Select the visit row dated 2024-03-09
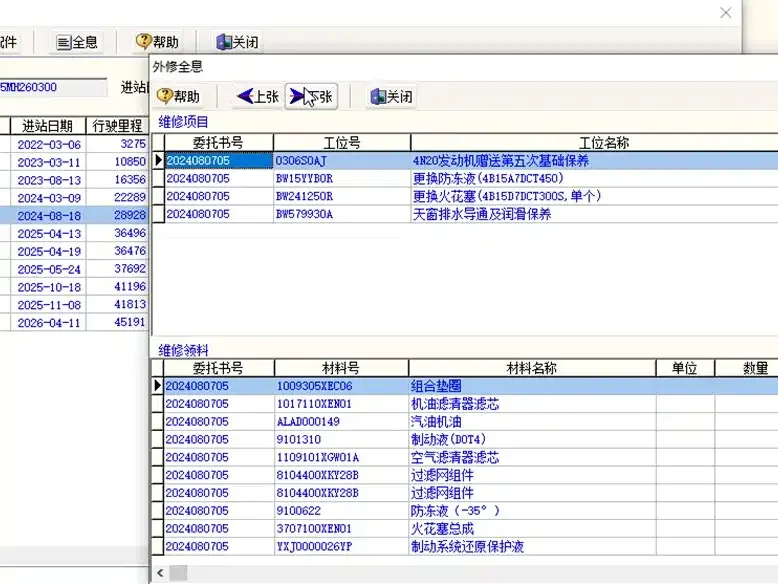Screen dimensions: 778x584 (74, 198)
